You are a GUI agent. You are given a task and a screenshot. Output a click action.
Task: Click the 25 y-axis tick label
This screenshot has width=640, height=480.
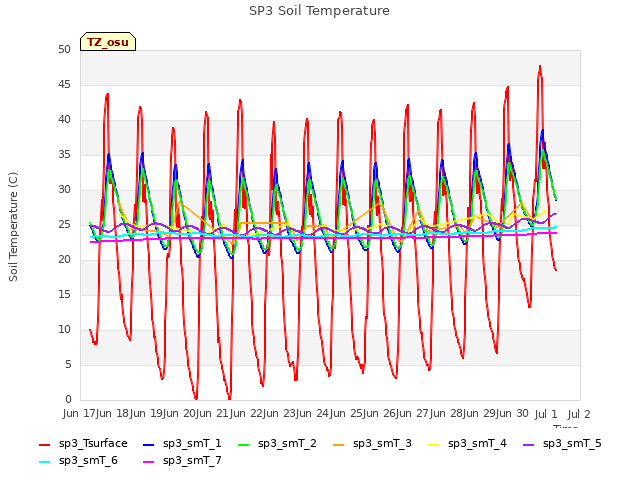[x=64, y=224]
